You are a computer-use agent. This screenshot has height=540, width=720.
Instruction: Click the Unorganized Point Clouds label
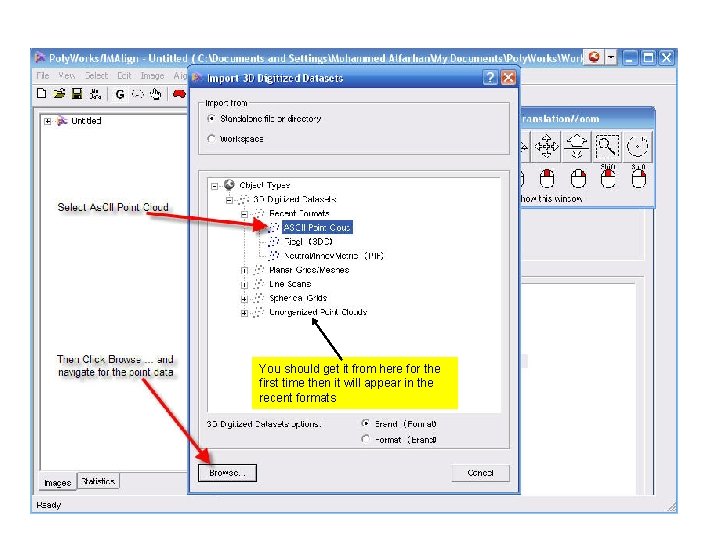(318, 312)
